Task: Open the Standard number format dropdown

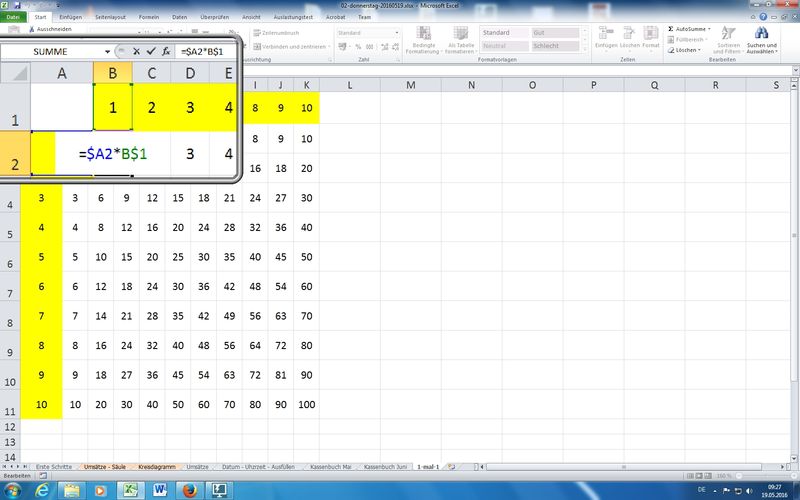Action: [397, 33]
